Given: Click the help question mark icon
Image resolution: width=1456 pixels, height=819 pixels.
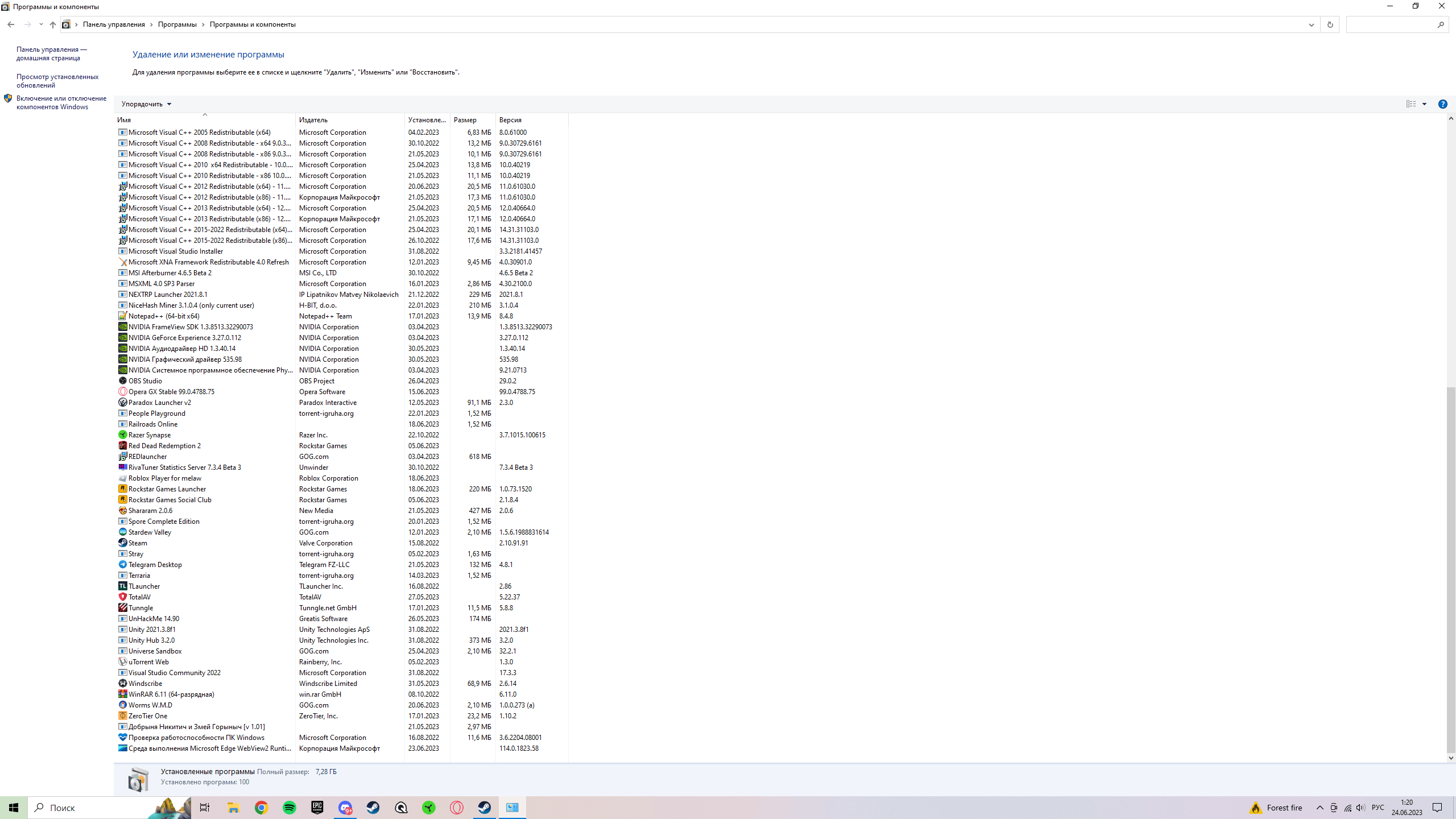Looking at the screenshot, I should tap(1442, 104).
